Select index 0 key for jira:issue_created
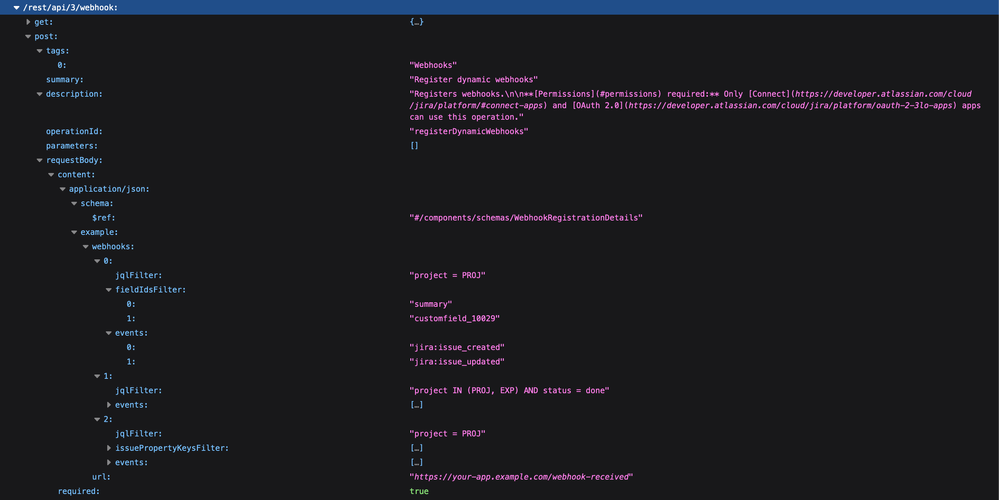This screenshot has height=500, width=999. [x=131, y=348]
